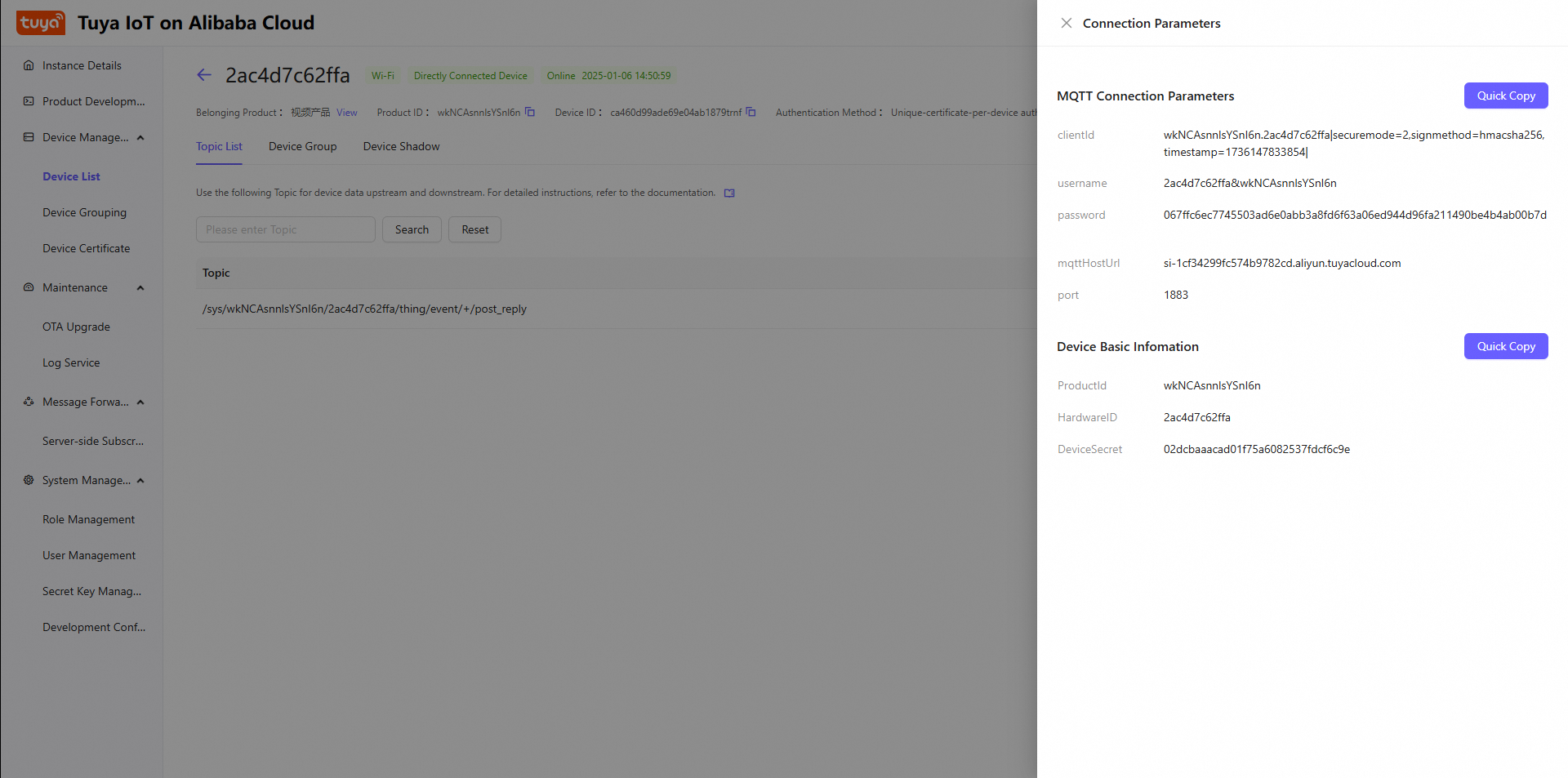
Task: Collapse the Maintenance menu
Action: tap(140, 287)
